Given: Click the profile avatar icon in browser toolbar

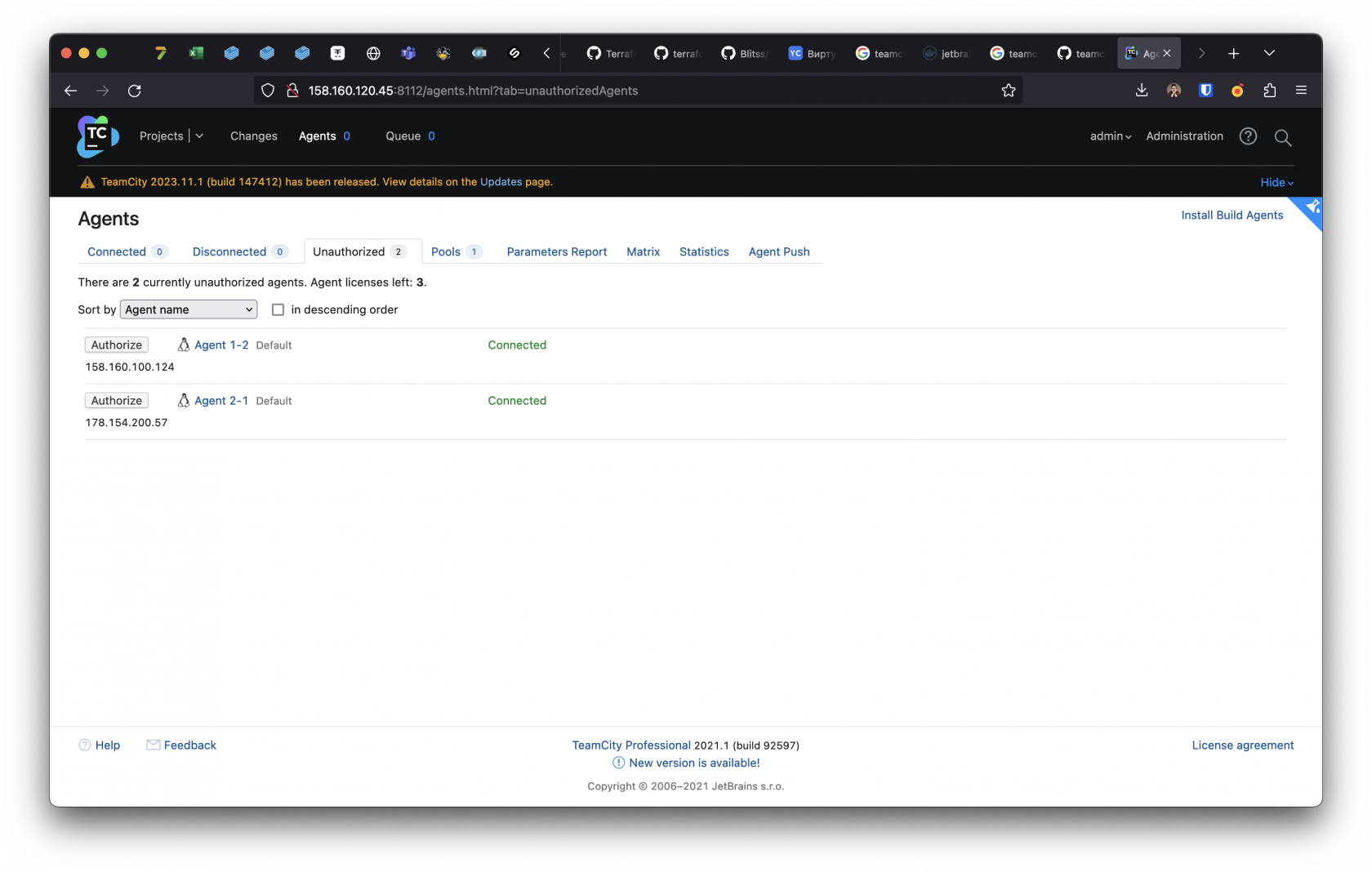Looking at the screenshot, I should [1174, 91].
